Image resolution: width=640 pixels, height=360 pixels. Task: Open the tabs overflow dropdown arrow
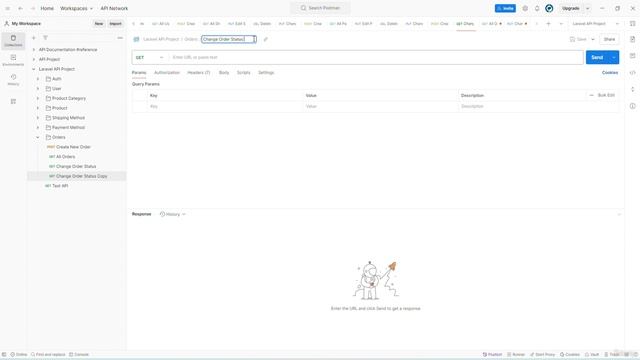click(561, 24)
